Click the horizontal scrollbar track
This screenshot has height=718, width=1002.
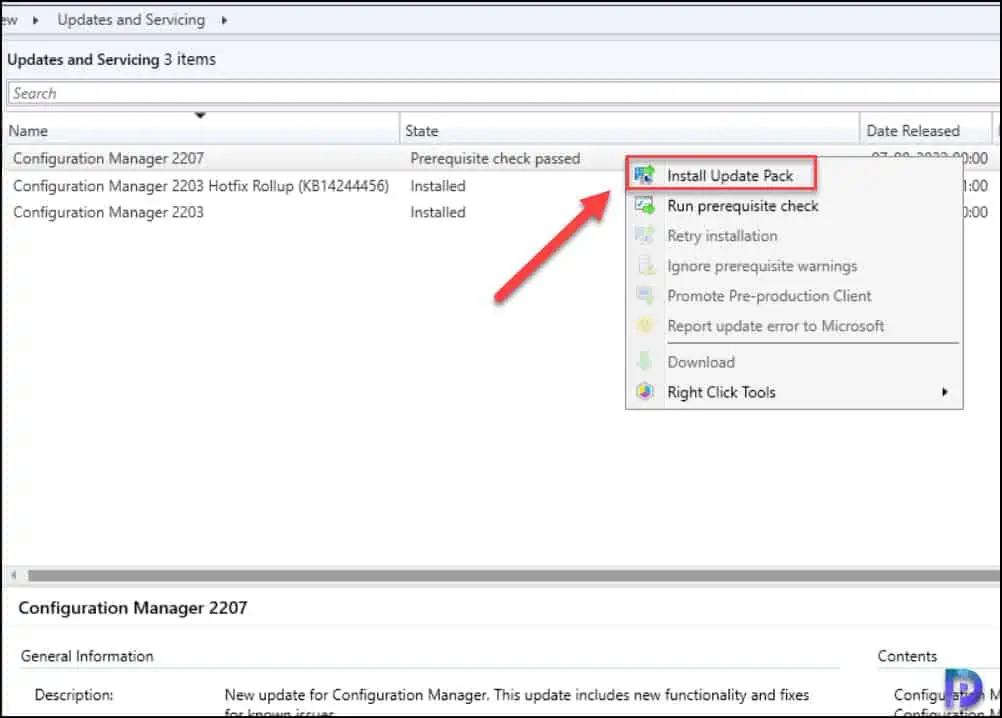[514, 576]
